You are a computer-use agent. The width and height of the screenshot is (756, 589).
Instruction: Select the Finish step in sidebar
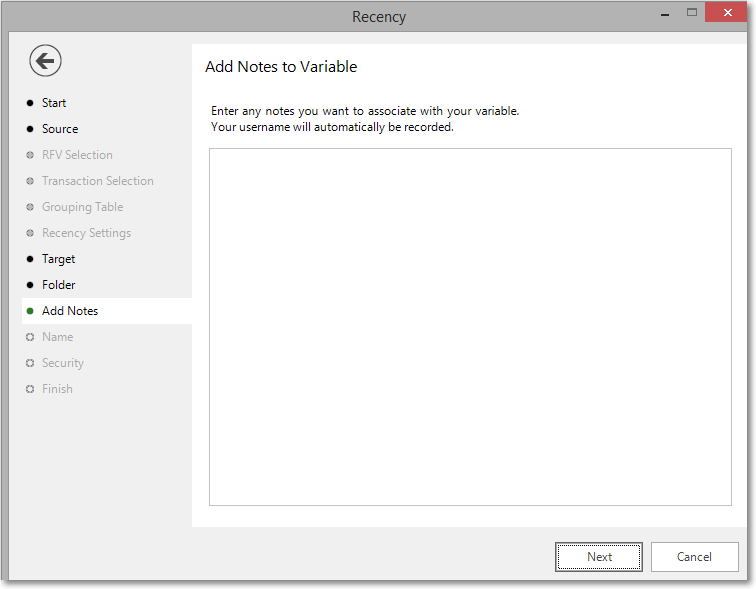pos(57,389)
